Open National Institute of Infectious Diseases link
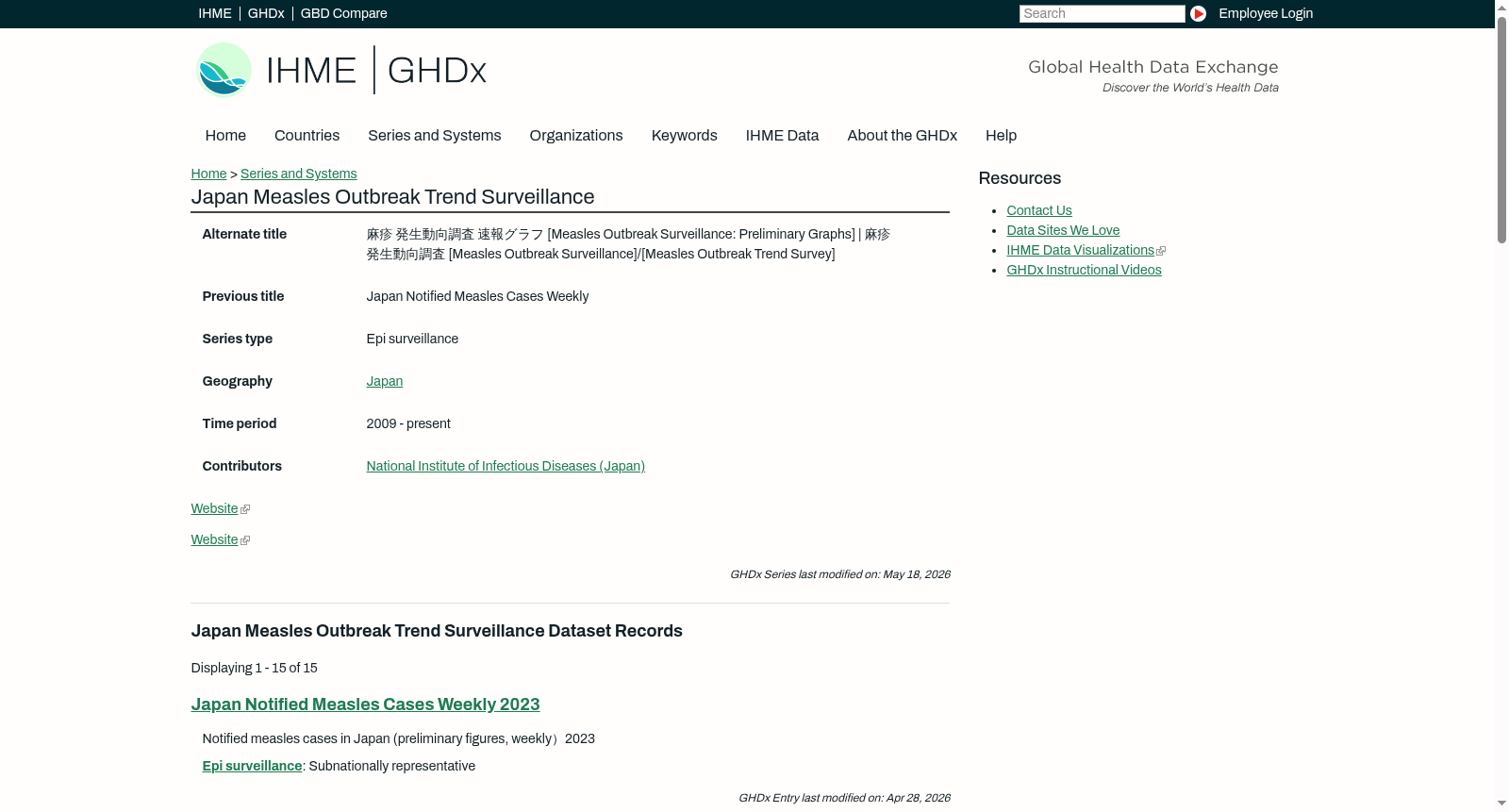This screenshot has height=812, width=1509. click(506, 466)
